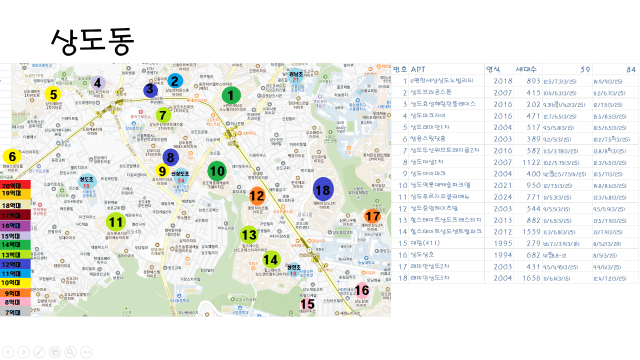The height and width of the screenshot is (360, 640).
Task: Go to the previous slide with arrow control
Action: [x=8, y=352]
